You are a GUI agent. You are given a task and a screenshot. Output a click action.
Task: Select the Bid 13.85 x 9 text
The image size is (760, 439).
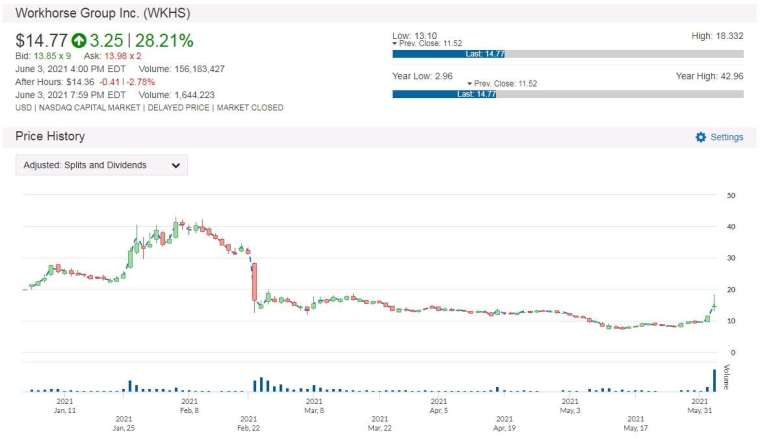click(43, 56)
